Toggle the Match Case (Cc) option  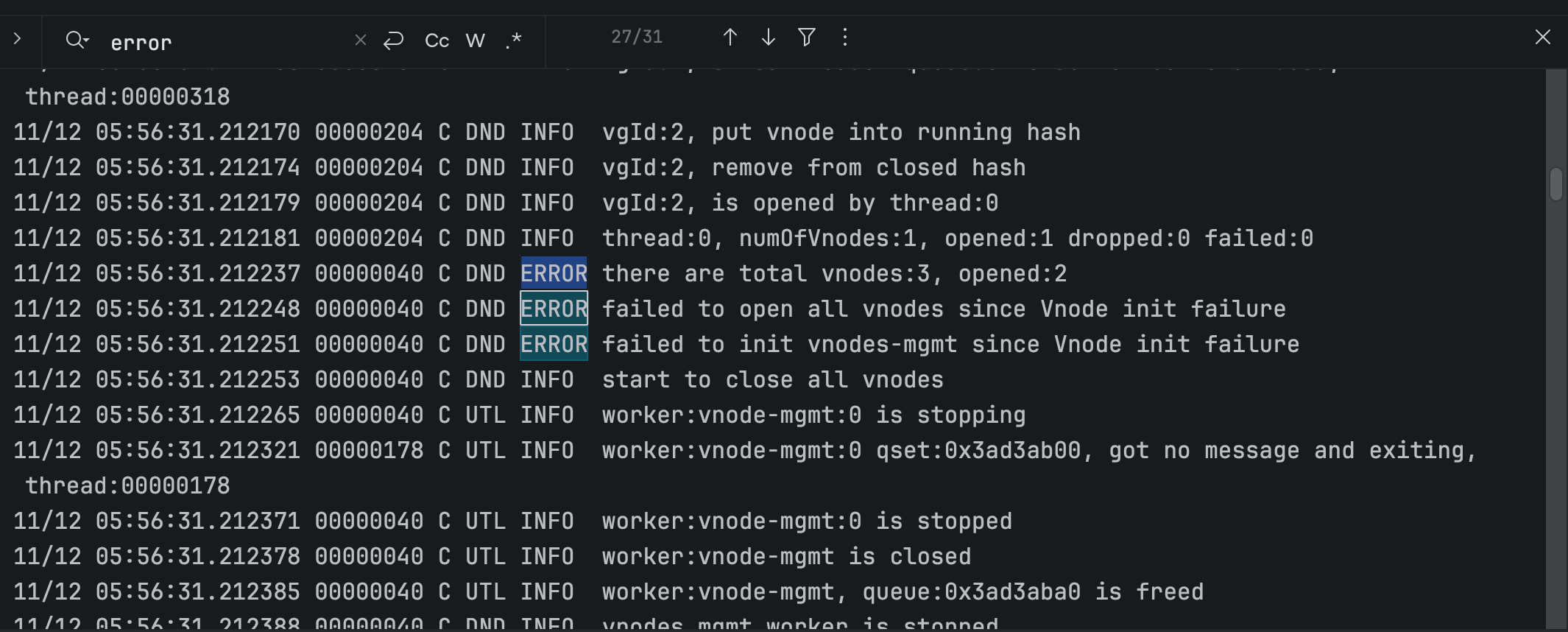click(437, 41)
